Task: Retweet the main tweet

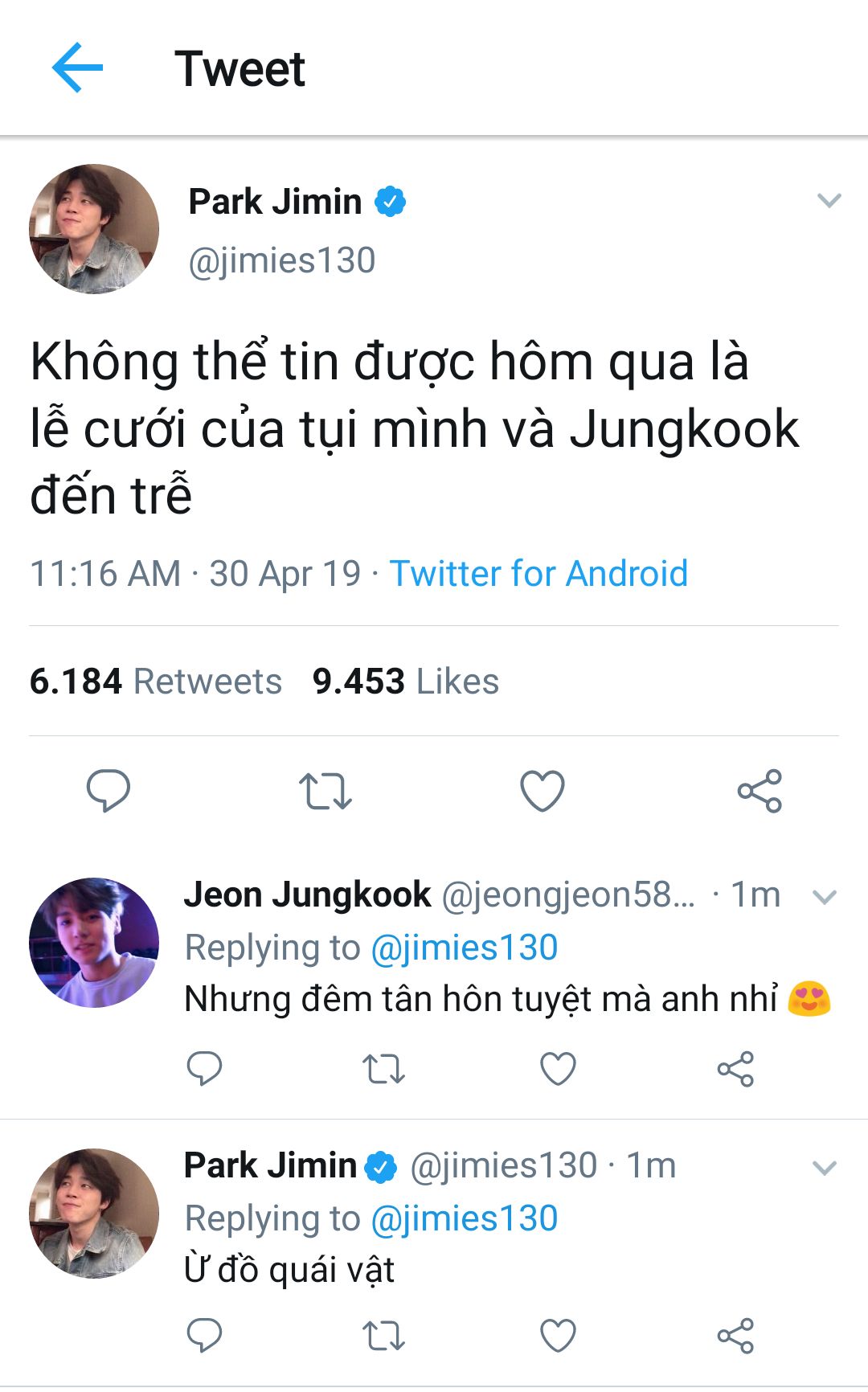Action: tap(325, 791)
